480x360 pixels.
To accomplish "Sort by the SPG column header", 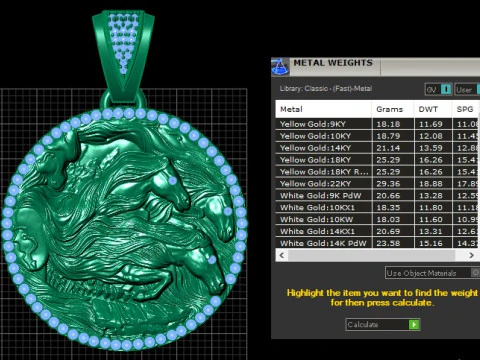I will point(466,109).
